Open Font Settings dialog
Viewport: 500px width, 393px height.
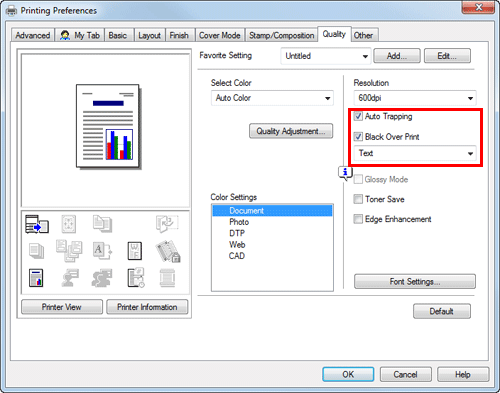coord(415,282)
